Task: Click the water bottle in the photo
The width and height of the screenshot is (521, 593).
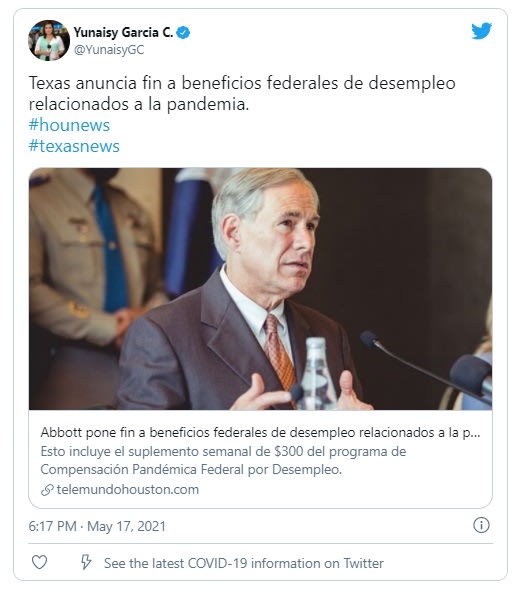Action: pyautogui.click(x=317, y=374)
